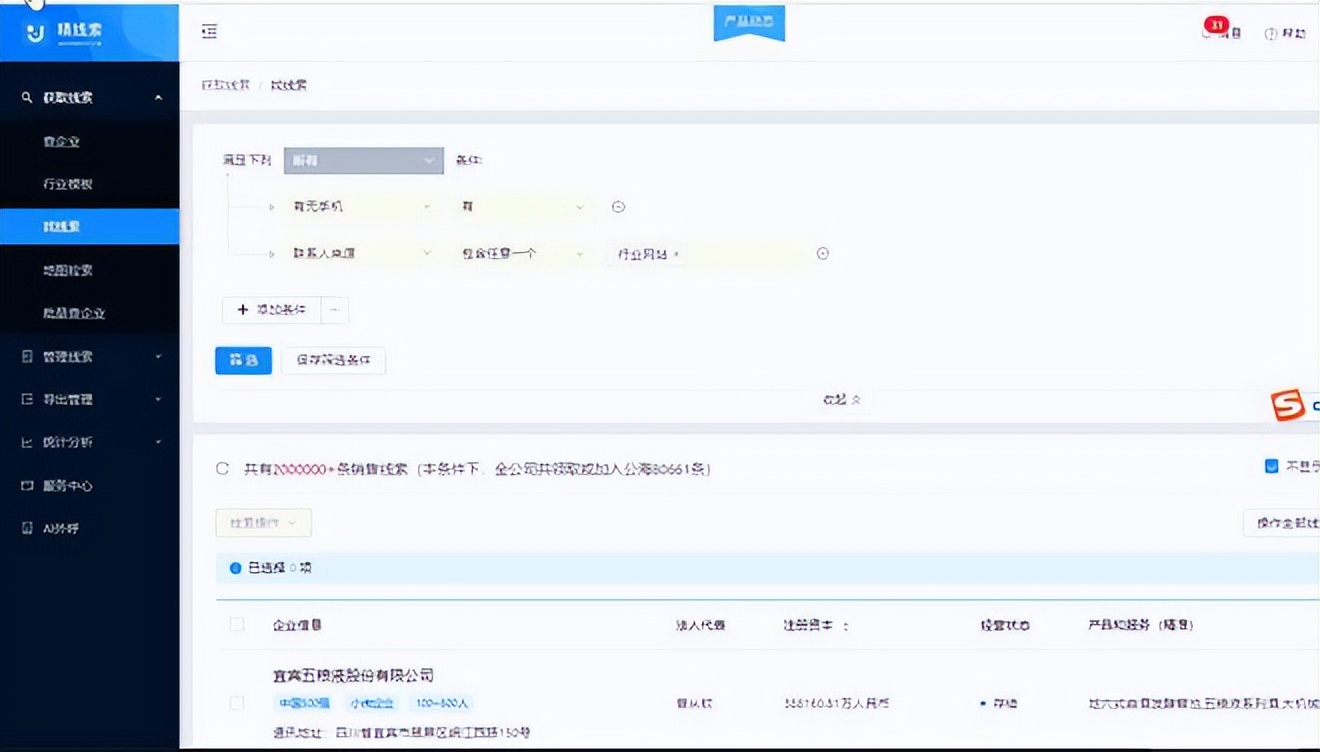Remove the 有无手机 condition via its circle icon

pyautogui.click(x=618, y=206)
